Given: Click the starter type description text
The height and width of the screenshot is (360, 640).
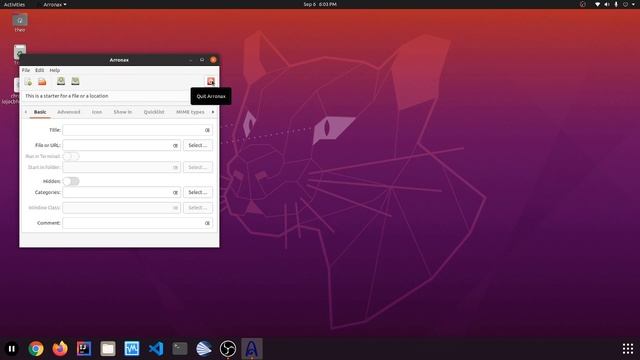Looking at the screenshot, I should (x=67, y=96).
